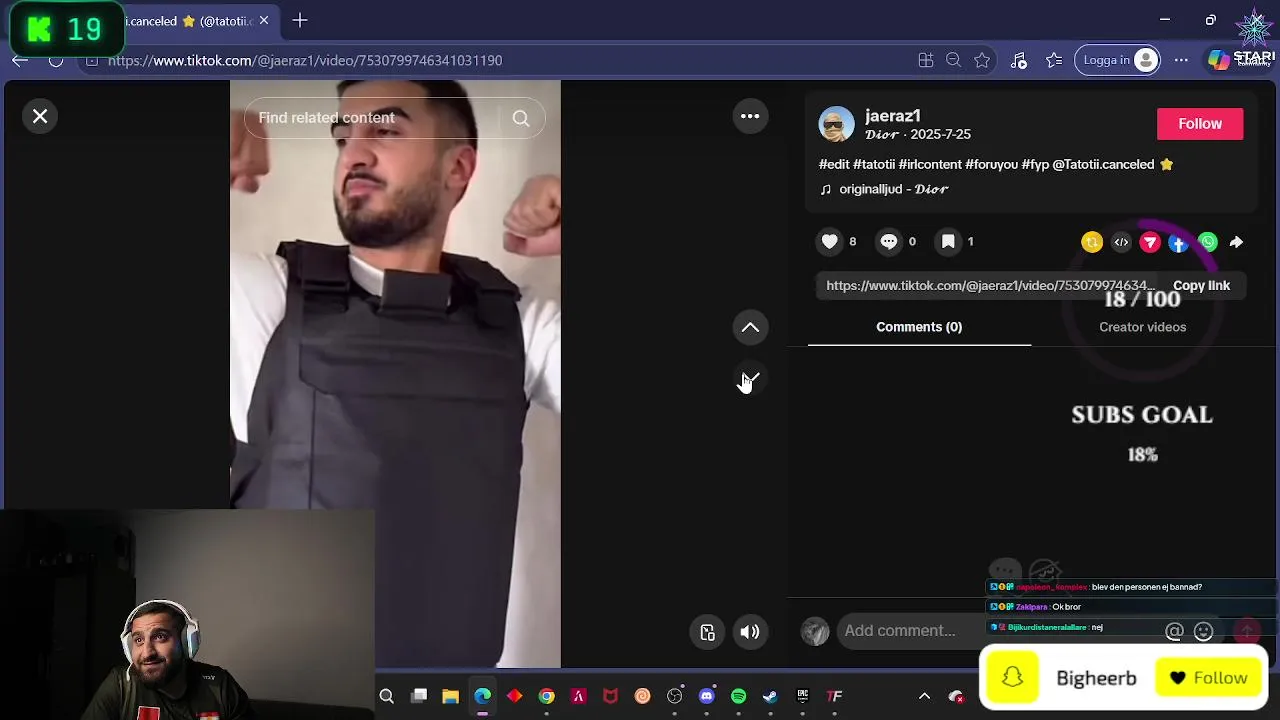The height and width of the screenshot is (720, 1280).
Task: Open the #fyp hashtag
Action: click(x=1035, y=164)
